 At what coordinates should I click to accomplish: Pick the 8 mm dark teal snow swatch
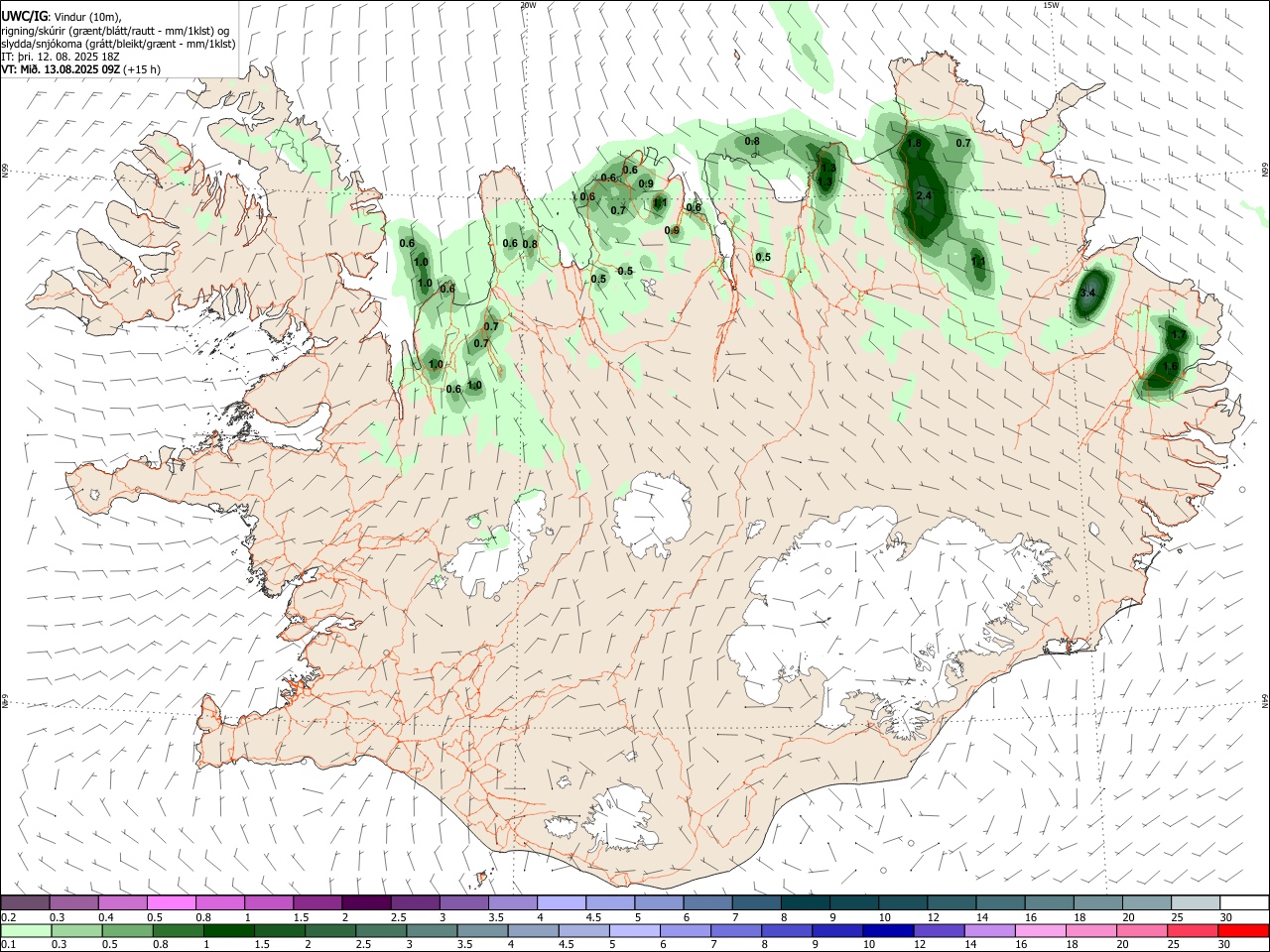tap(806, 903)
